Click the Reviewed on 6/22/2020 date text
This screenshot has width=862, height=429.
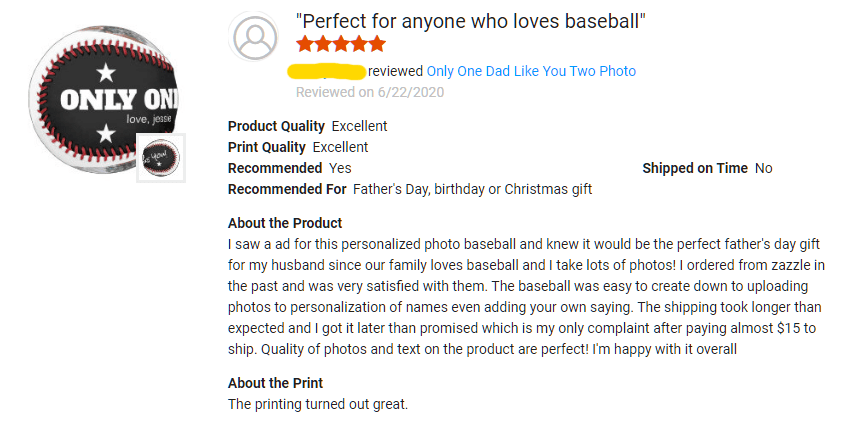[x=370, y=92]
